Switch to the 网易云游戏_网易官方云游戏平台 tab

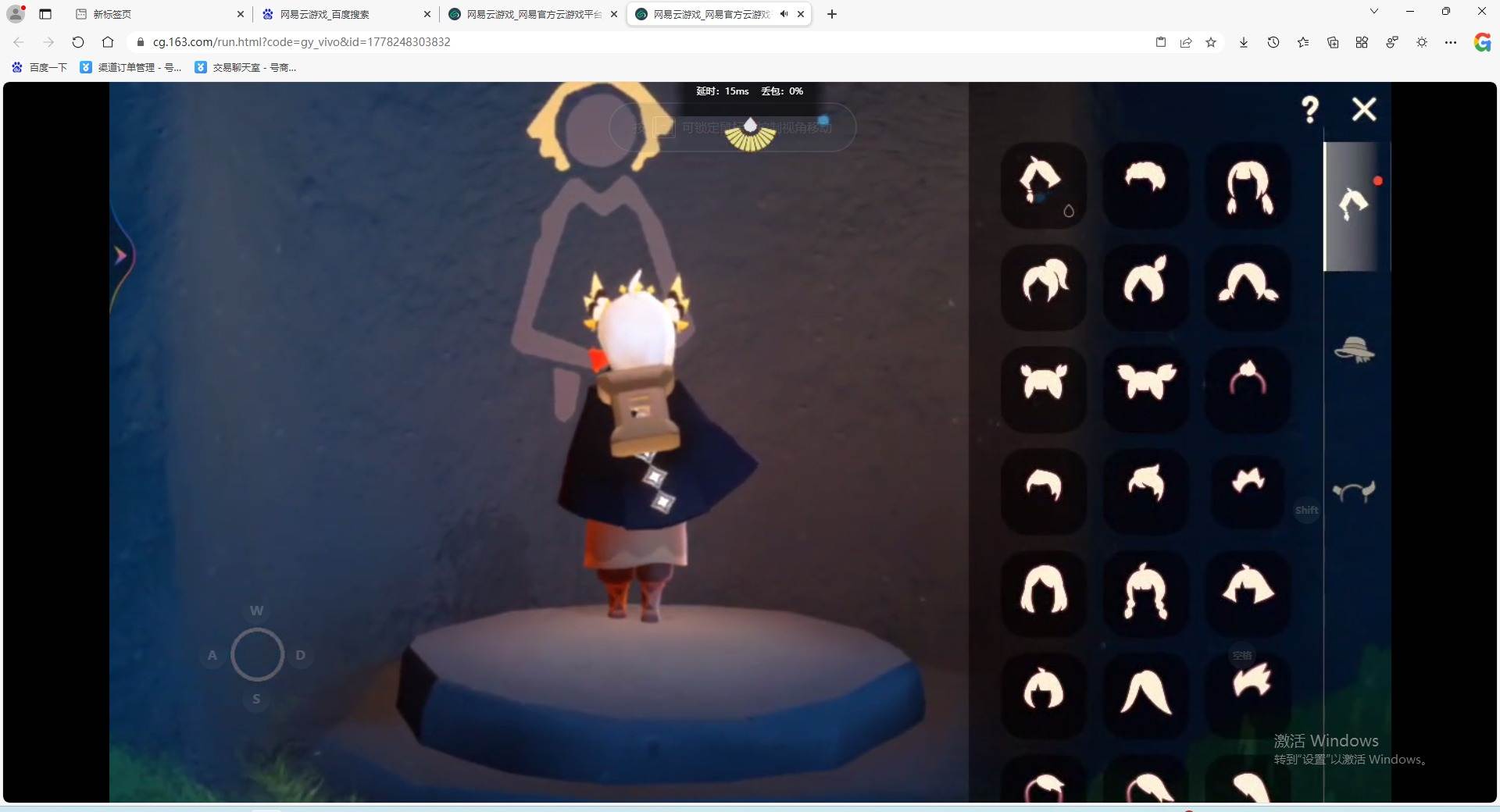pos(534,14)
